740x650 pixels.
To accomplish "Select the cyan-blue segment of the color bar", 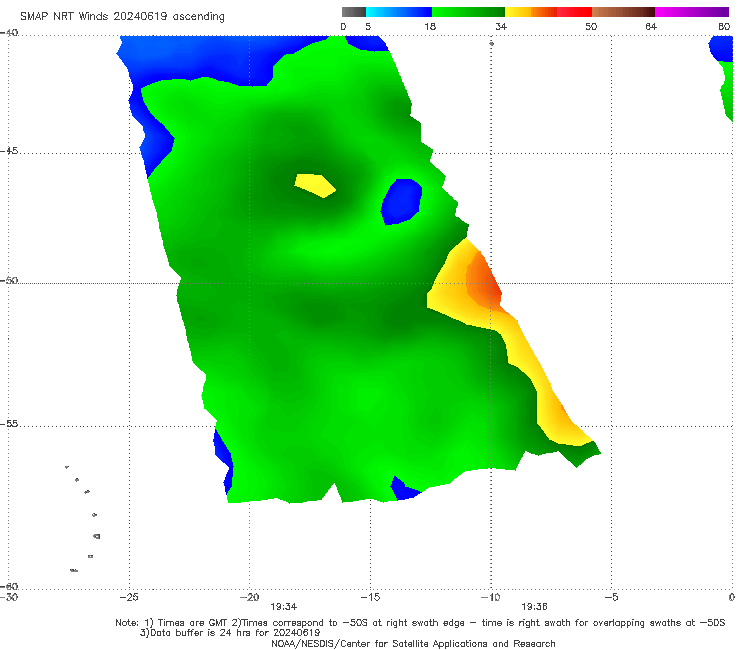I will [399, 12].
